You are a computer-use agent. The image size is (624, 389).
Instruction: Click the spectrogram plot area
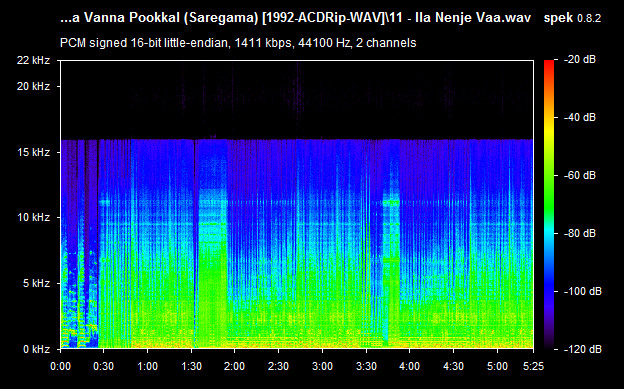coord(297,205)
